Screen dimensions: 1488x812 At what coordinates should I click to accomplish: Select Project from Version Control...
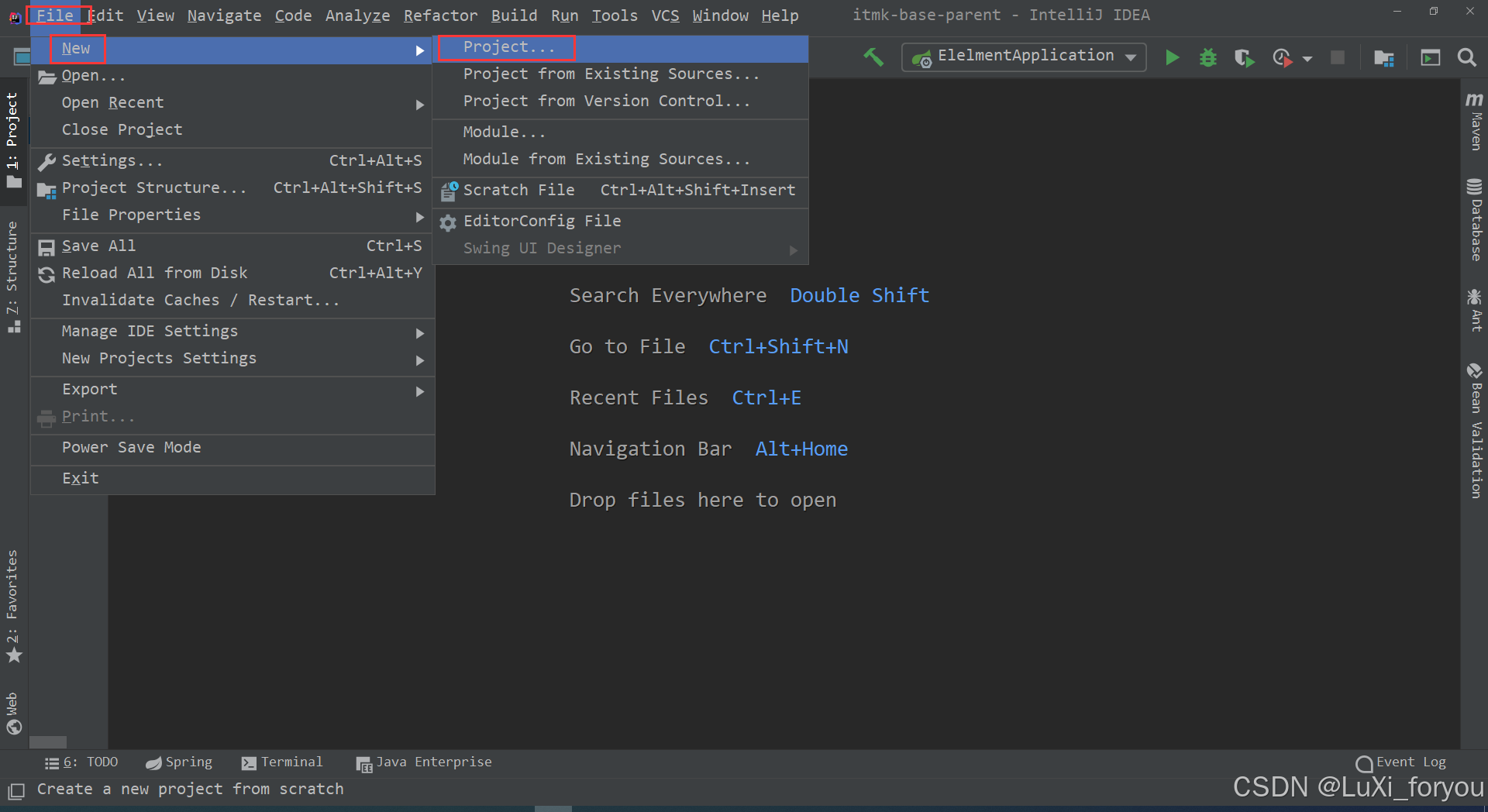[620, 101]
